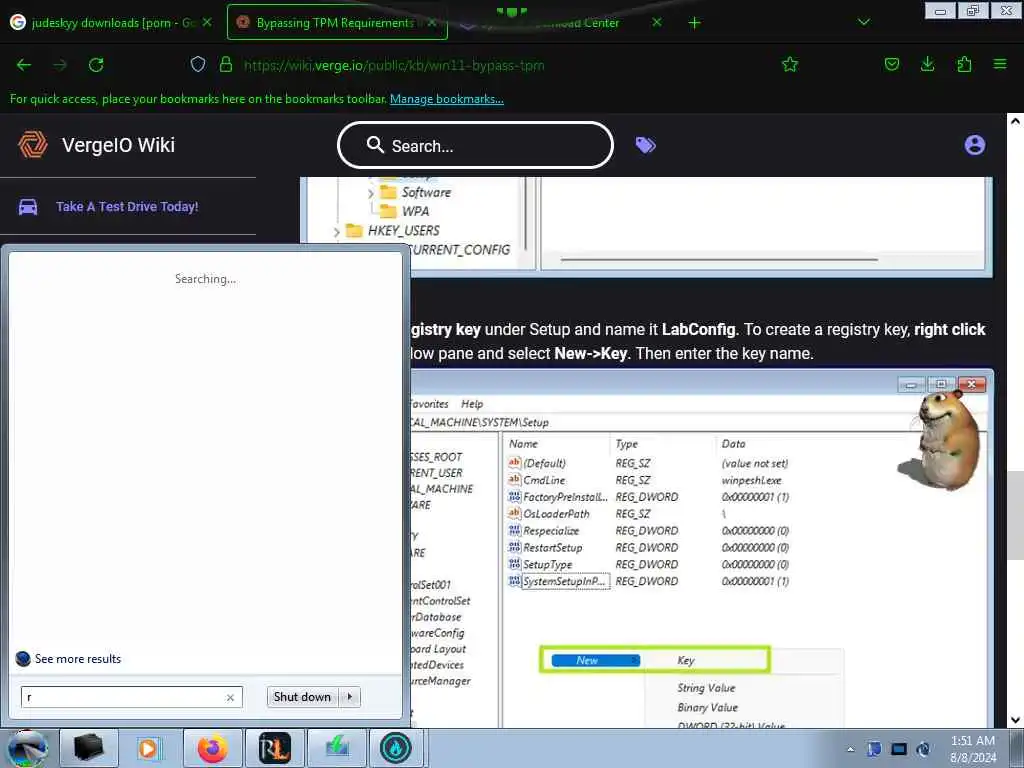Click the globe icon beside See more results
Image resolution: width=1024 pixels, height=768 pixels.
pos(23,658)
